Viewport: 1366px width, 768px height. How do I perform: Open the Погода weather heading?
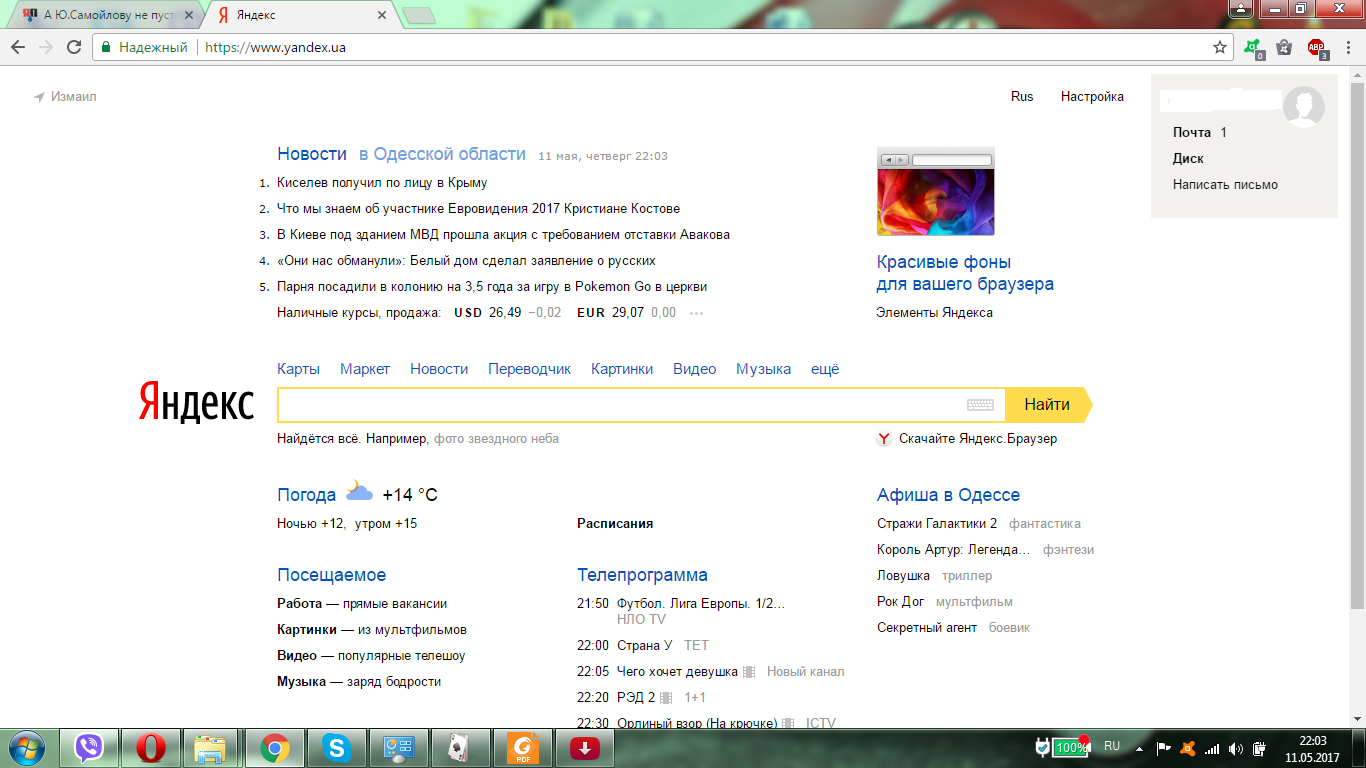point(307,495)
